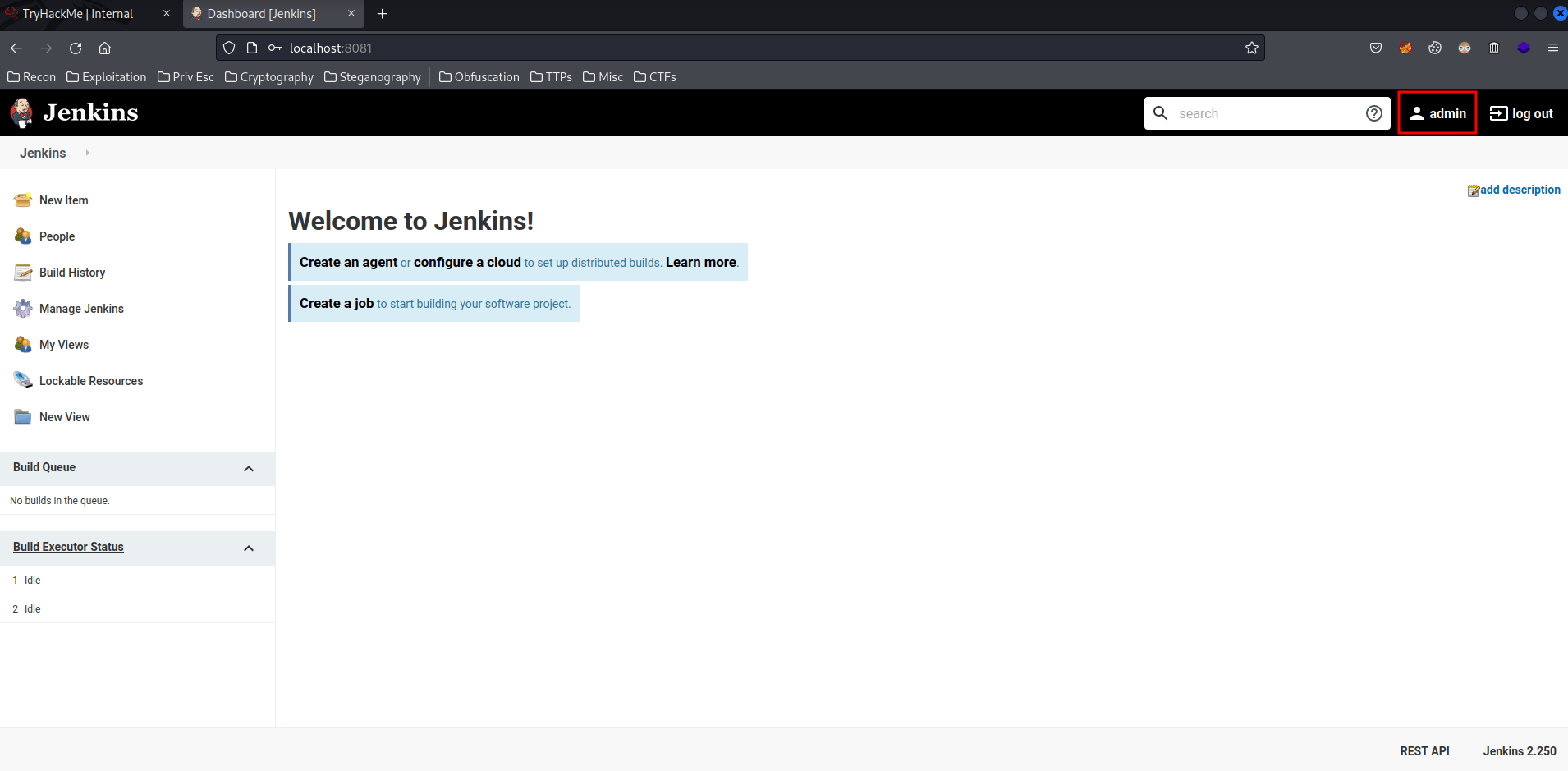Close the TryHackMe | Internal tab
1568x771 pixels.
(167, 14)
